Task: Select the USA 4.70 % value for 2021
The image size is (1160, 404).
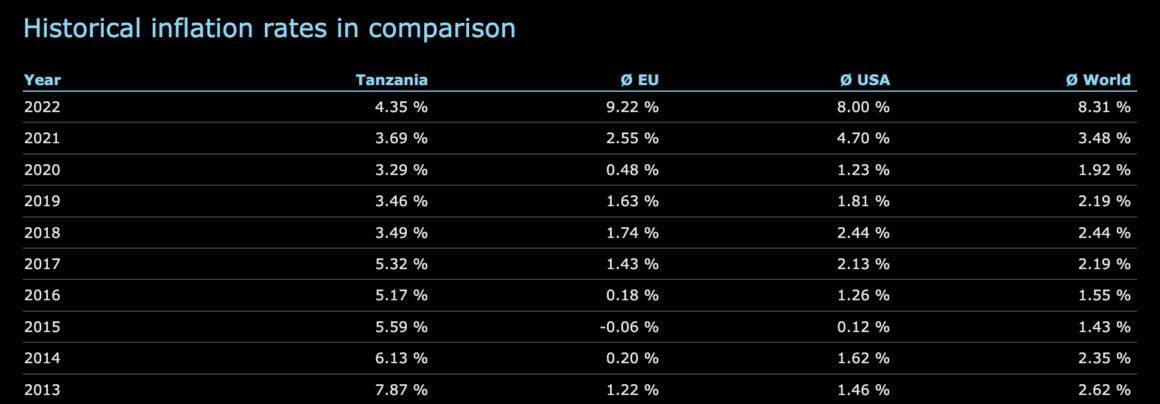Action: click(861, 138)
